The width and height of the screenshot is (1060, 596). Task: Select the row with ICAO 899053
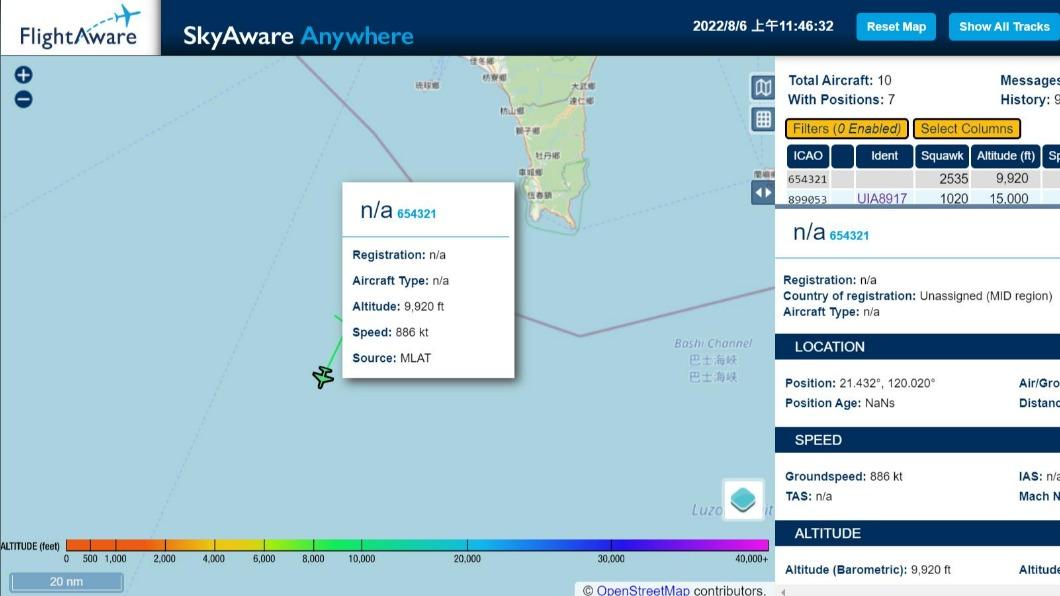[x=923, y=198]
